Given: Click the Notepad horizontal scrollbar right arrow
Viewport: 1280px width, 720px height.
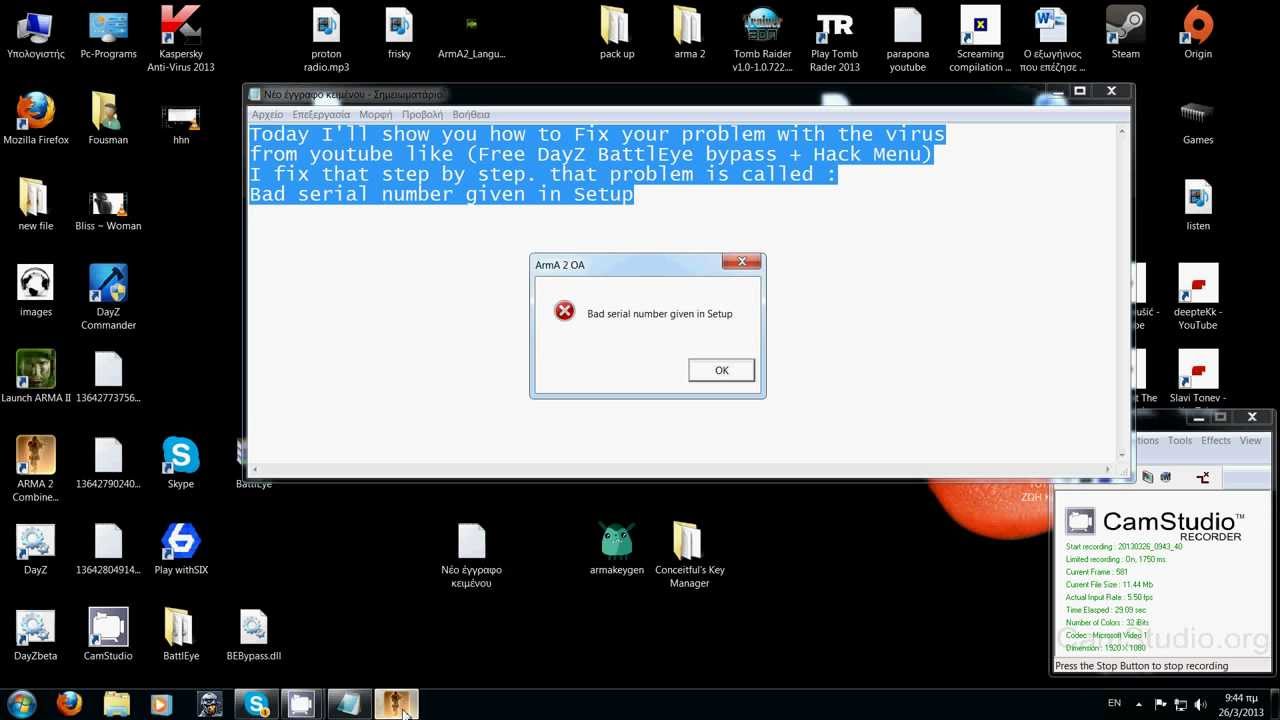Looking at the screenshot, I should coord(1108,469).
